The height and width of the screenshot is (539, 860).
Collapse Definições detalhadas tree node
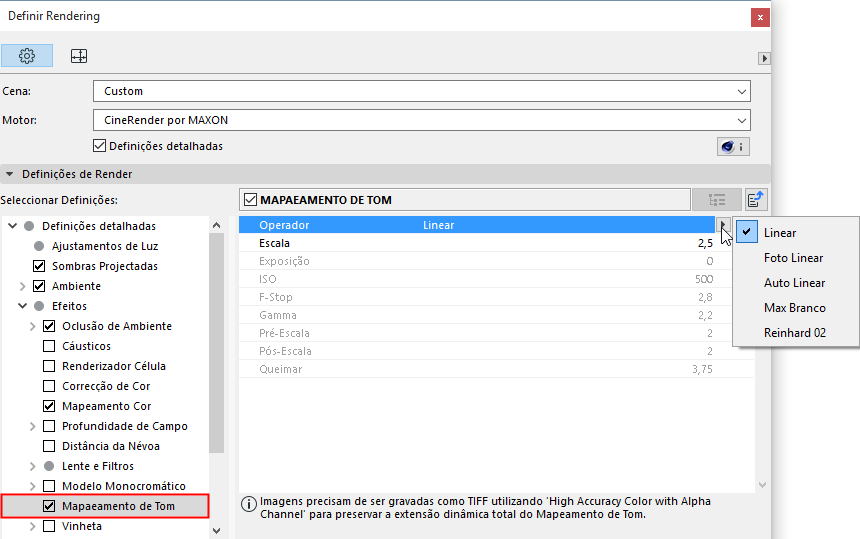click(13, 226)
